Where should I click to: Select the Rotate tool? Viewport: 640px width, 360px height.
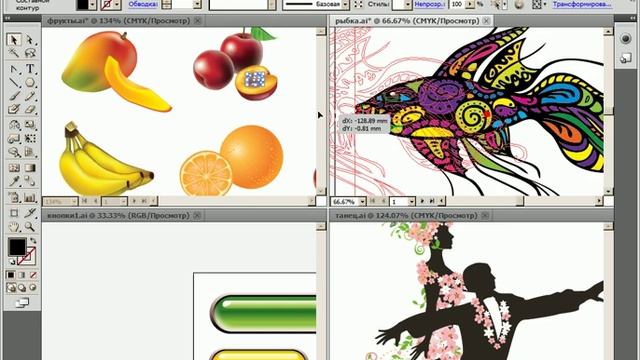coord(14,125)
